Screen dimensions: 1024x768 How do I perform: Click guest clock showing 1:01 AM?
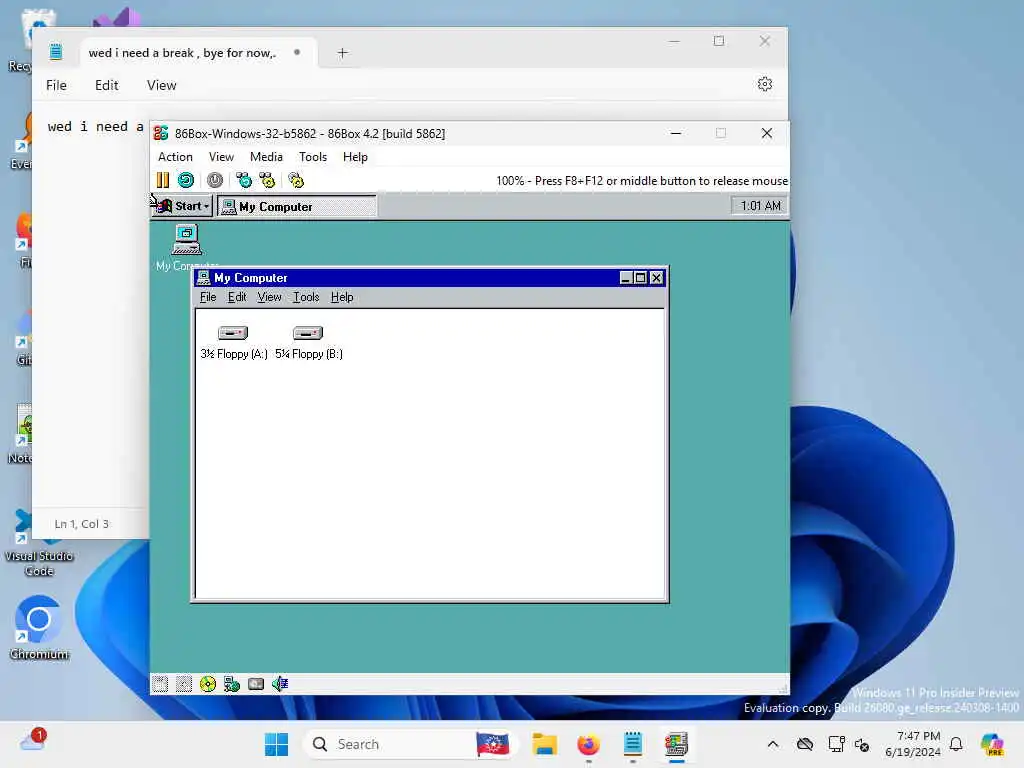click(760, 206)
